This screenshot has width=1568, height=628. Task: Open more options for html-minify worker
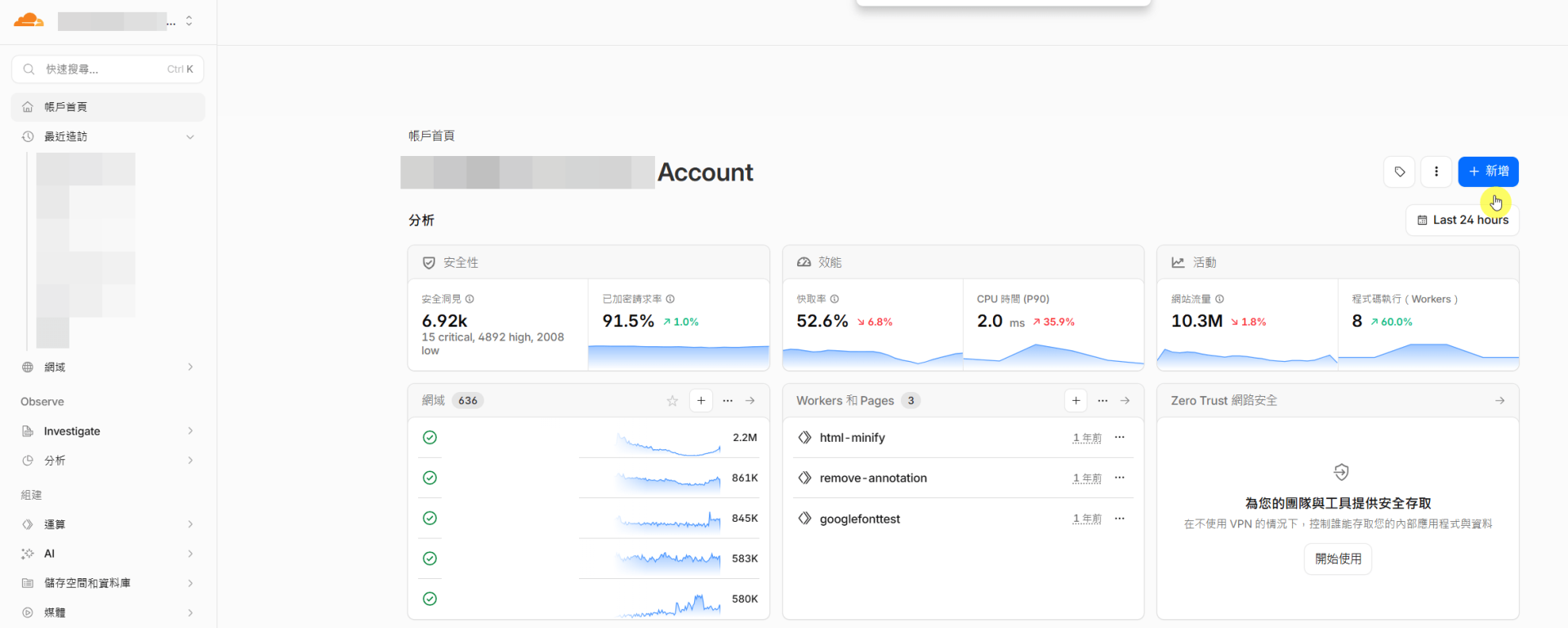point(1120,438)
